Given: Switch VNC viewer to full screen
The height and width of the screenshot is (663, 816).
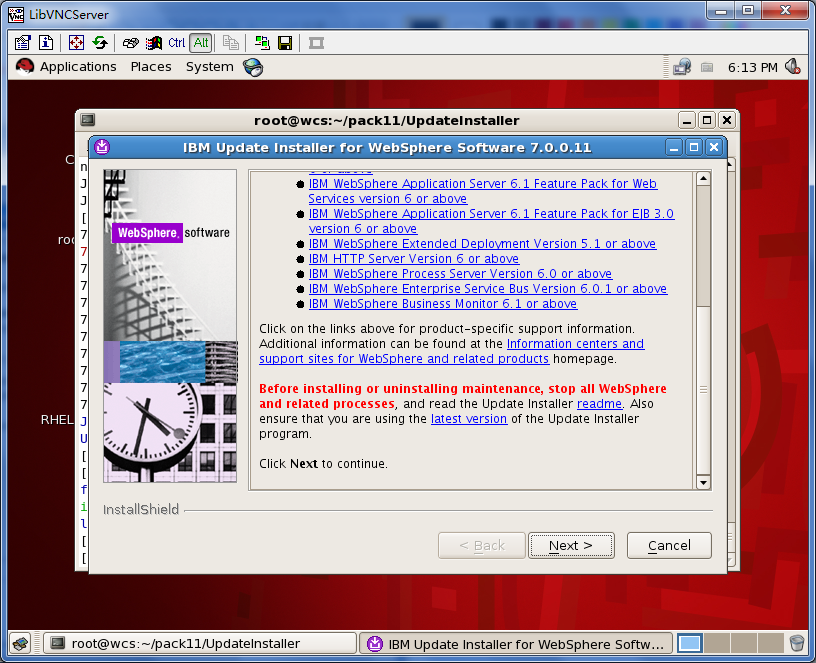Looking at the screenshot, I should [x=76, y=43].
